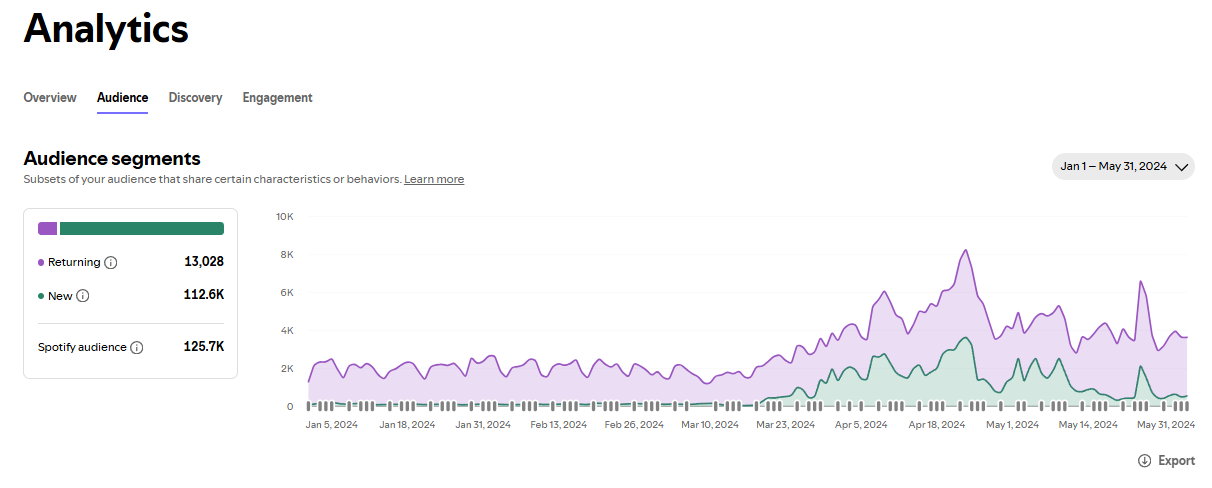The height and width of the screenshot is (488, 1212).
Task: Click the green New segment of the bar
Action: pyautogui.click(x=142, y=228)
